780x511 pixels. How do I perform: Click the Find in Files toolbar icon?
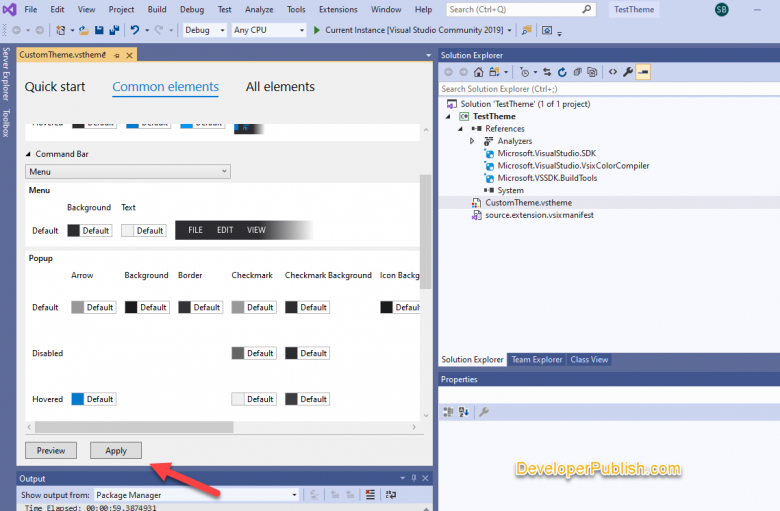pyautogui.click(x=526, y=30)
